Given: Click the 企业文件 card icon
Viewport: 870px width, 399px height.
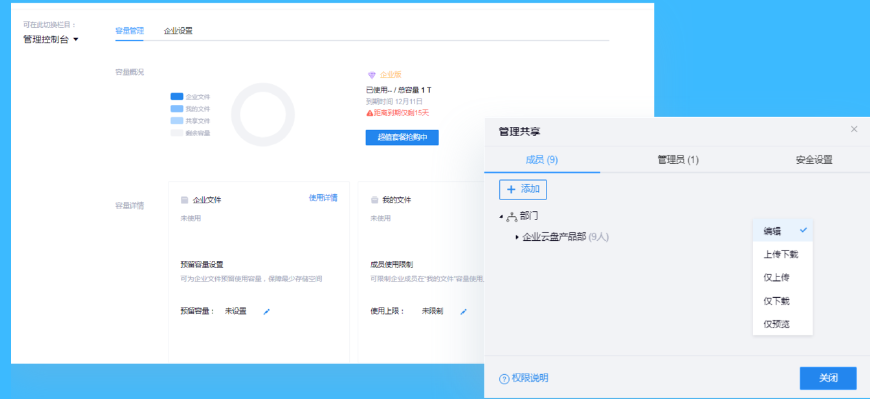Looking at the screenshot, I should (x=185, y=200).
